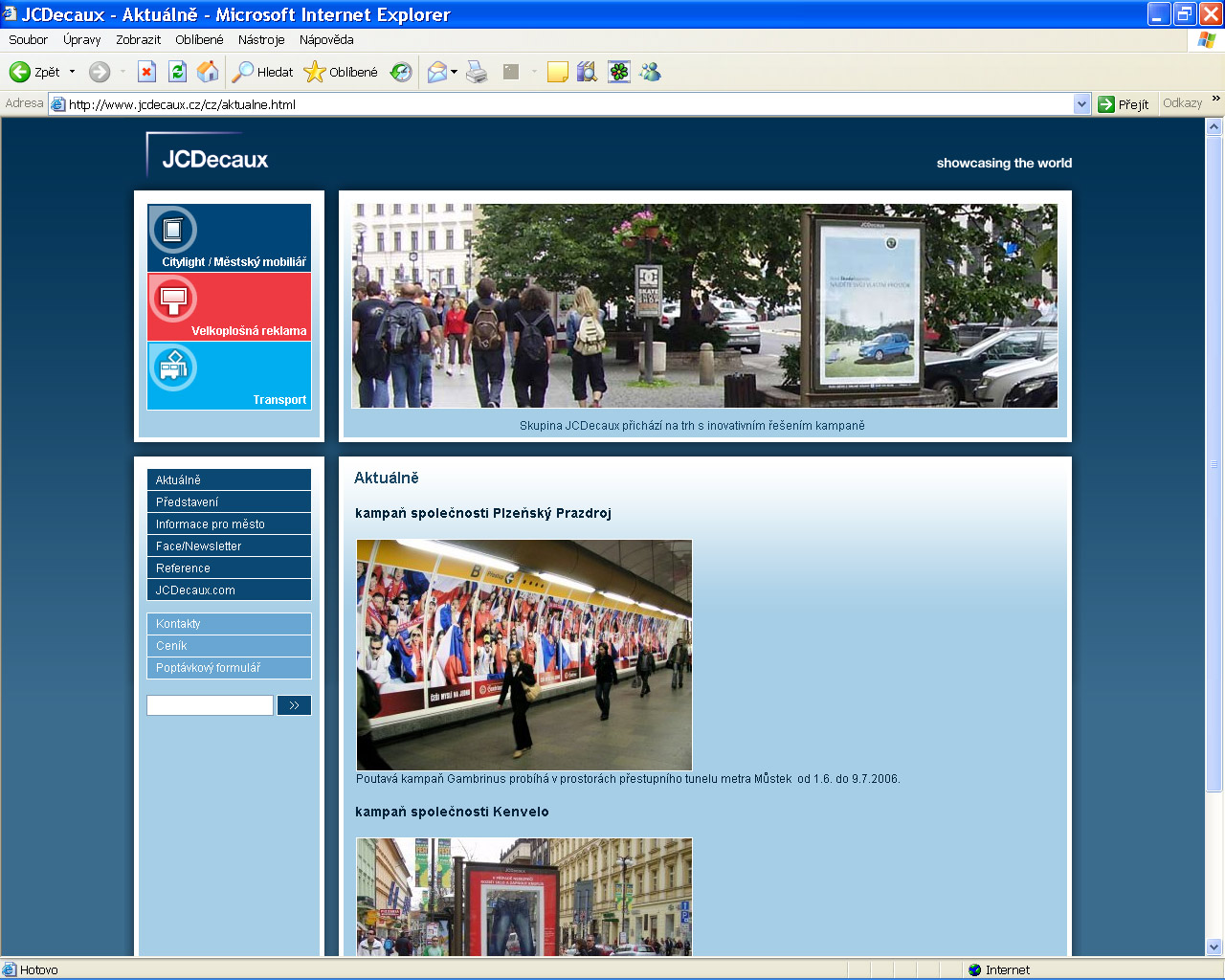
Task: Expand the Odkazy links chevron
Action: (x=1216, y=99)
